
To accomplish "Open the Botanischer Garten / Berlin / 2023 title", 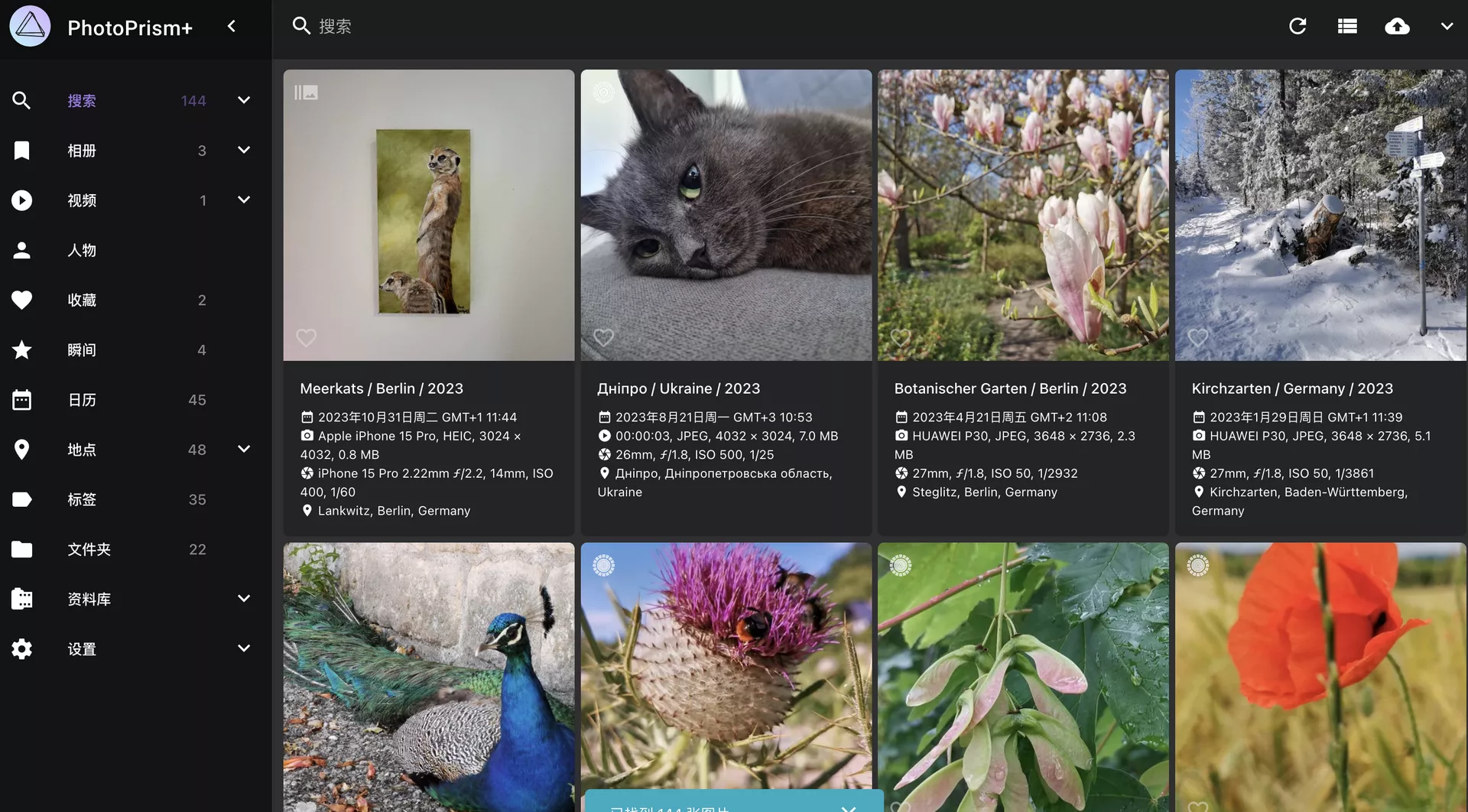I will coord(1010,388).
